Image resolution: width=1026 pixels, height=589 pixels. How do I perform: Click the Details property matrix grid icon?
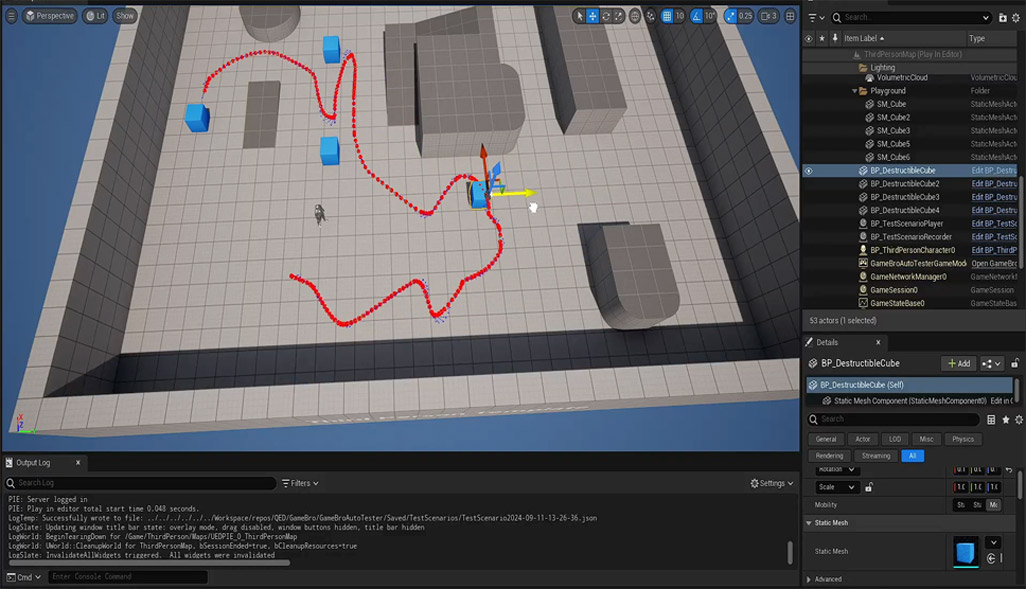991,419
